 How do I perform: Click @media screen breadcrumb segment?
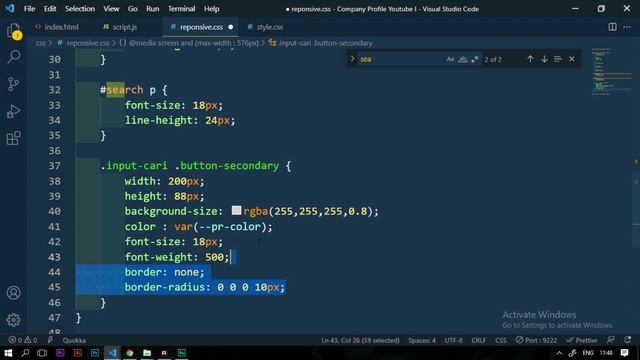[193, 43]
